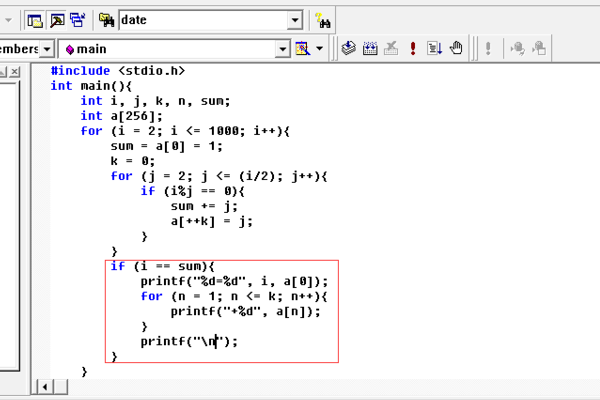The image size is (600, 400).
Task: Click the greyed Stop Build icon
Action: pyautogui.click(x=391, y=49)
